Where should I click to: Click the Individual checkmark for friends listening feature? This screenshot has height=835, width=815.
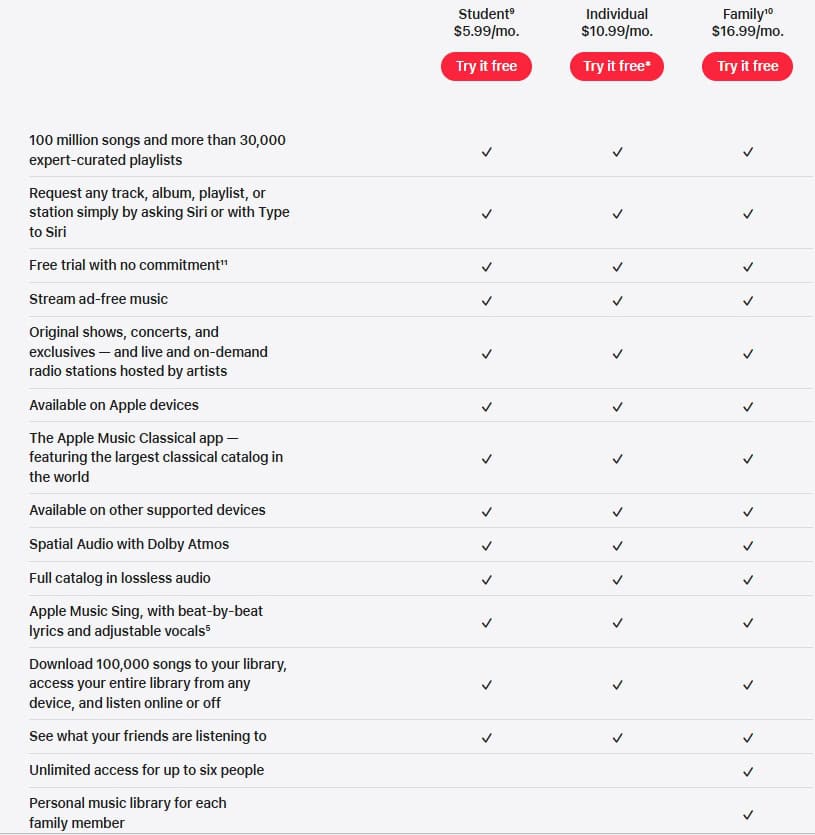click(617, 736)
